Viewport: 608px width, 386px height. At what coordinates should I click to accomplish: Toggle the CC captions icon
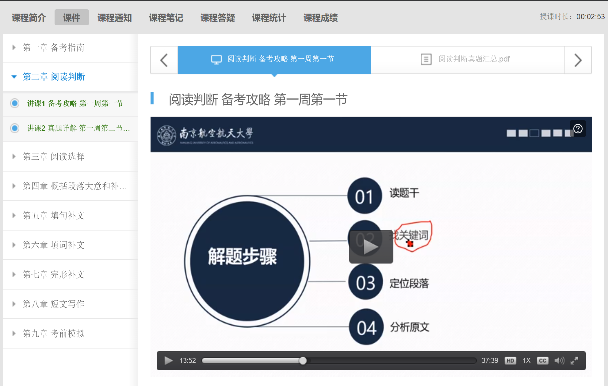tap(542, 361)
